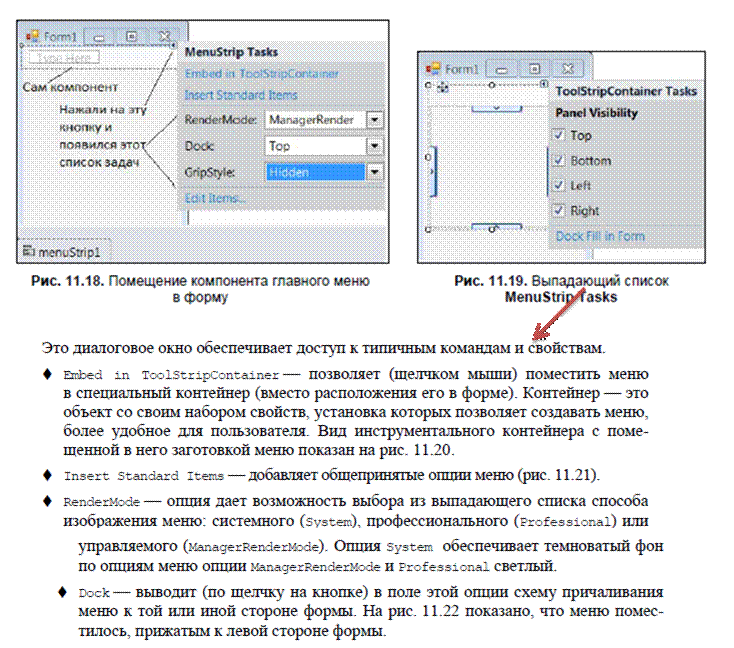This screenshot has height=648, width=734.
Task: Click the Рис. 11.19 caption text
Action: [x=561, y=289]
